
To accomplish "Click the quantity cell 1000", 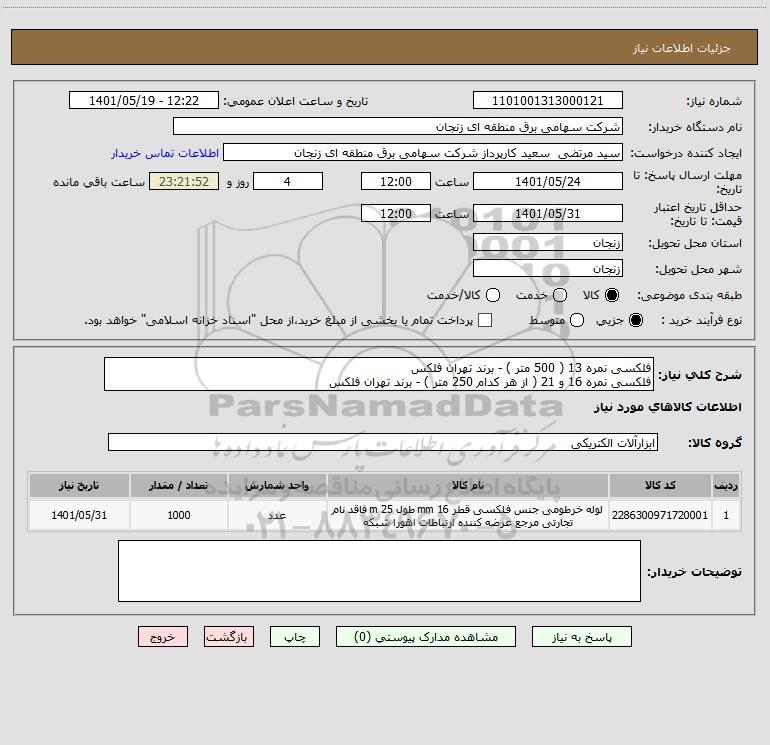I will [179, 515].
